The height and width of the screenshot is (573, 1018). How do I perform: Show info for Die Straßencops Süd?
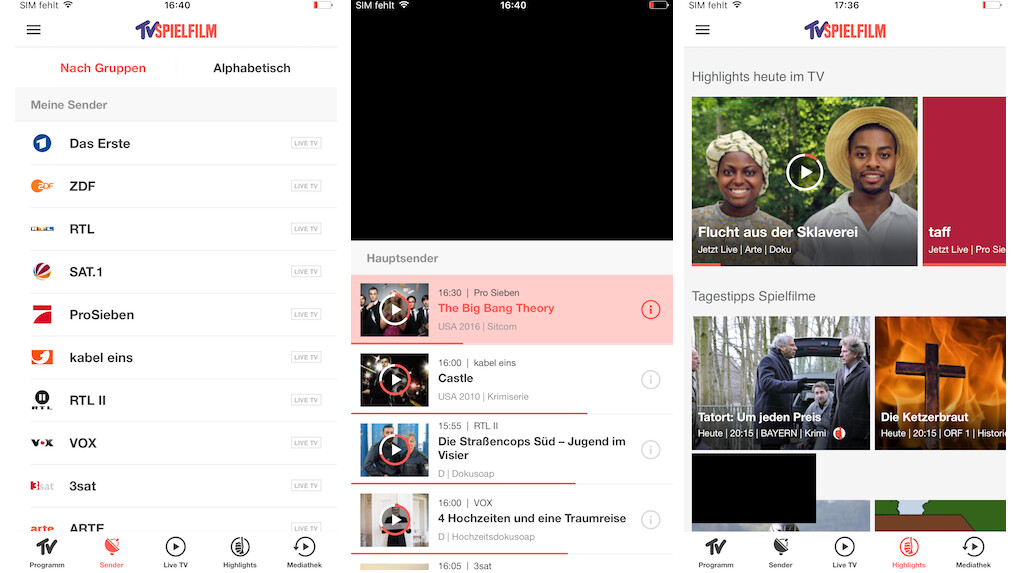click(x=651, y=450)
